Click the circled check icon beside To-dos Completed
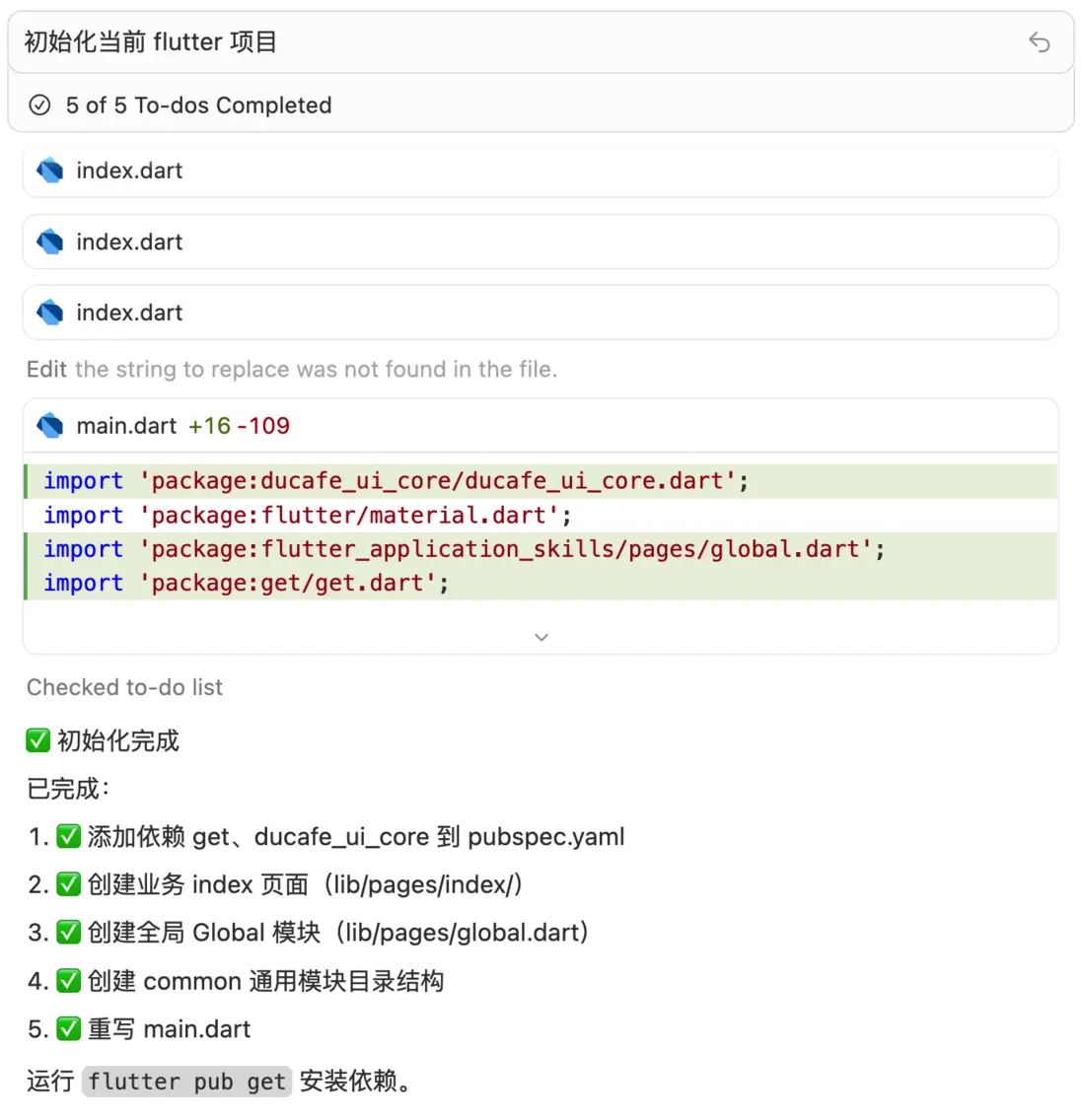 pyautogui.click(x=39, y=105)
